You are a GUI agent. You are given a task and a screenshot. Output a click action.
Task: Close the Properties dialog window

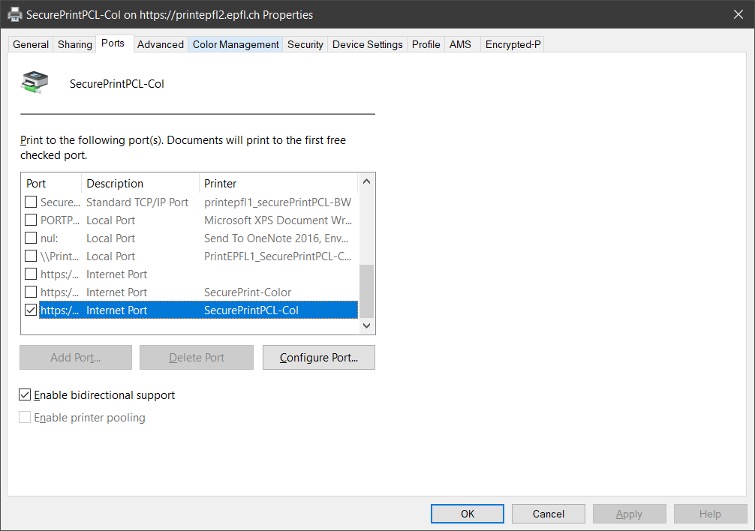[x=732, y=15]
